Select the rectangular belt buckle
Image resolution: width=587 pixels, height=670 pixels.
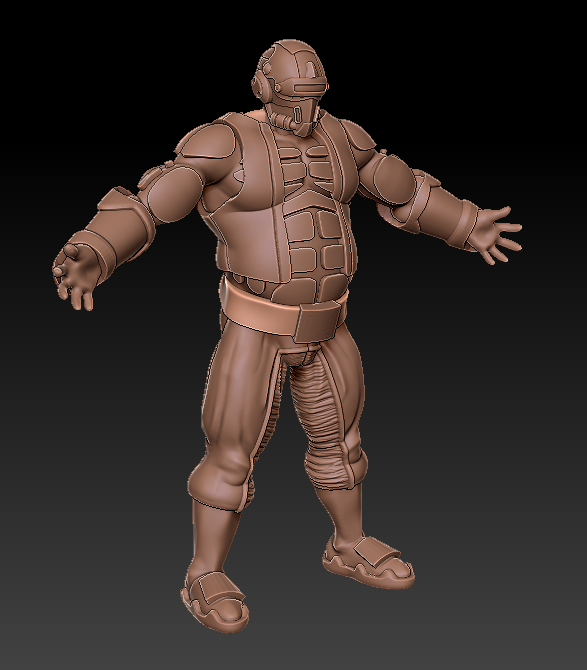[x=318, y=320]
